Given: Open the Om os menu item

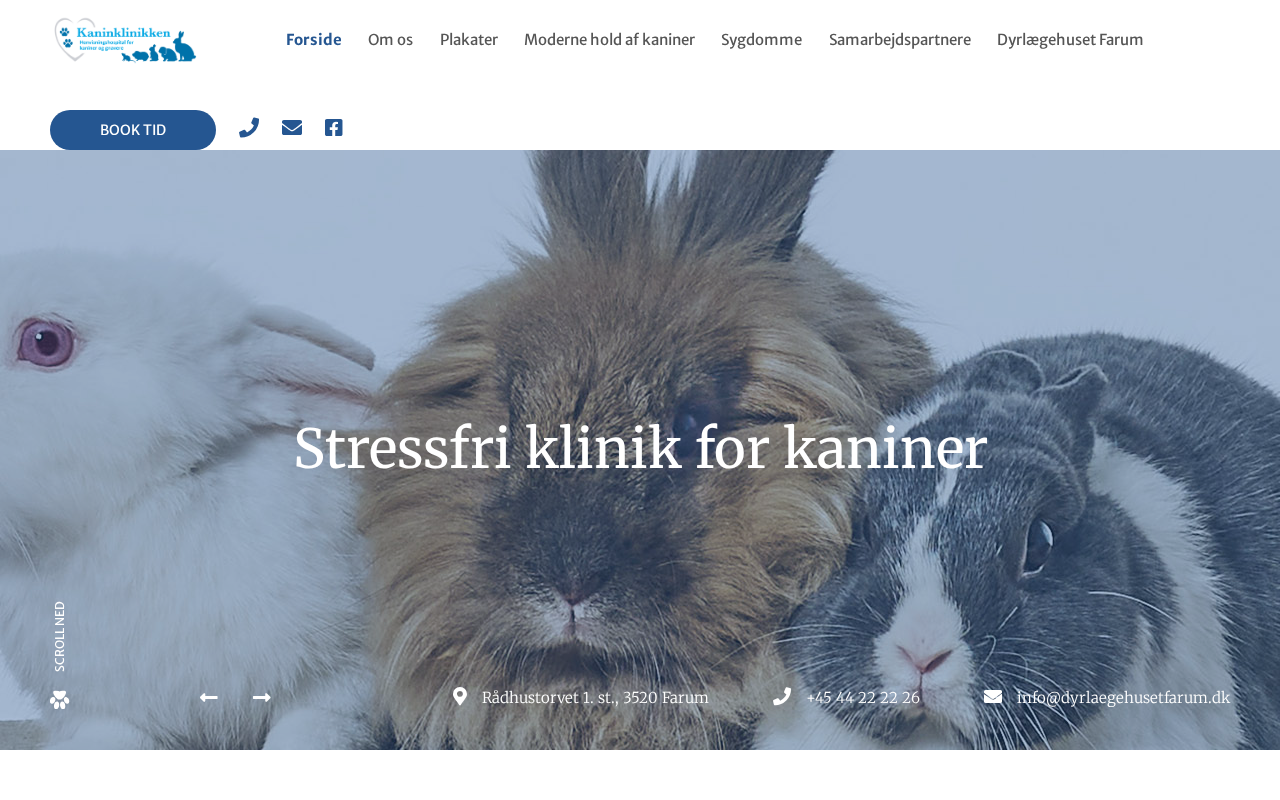Looking at the screenshot, I should 390,40.
